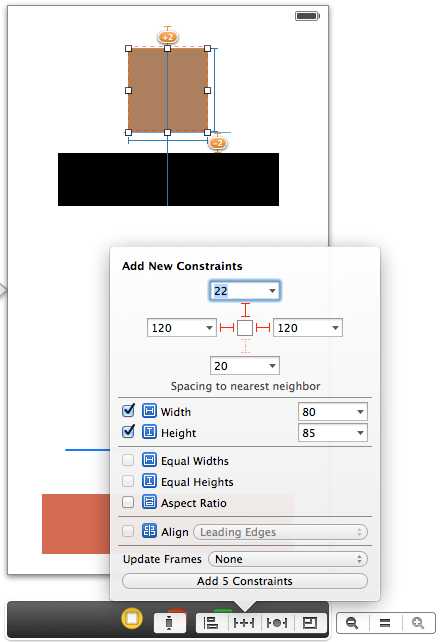
Task: Open the top spacing 22 dropdown arrow
Action: point(272,291)
